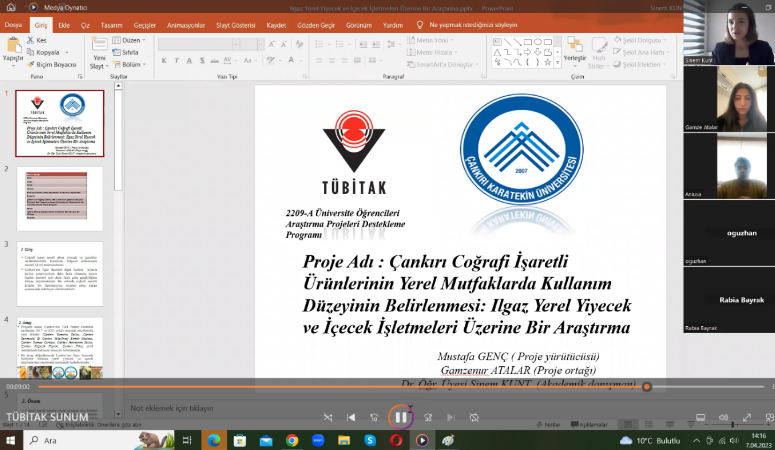Open Şekil Ana Hattı outline dropdown
The image size is (775, 450).
pyautogui.click(x=642, y=52)
